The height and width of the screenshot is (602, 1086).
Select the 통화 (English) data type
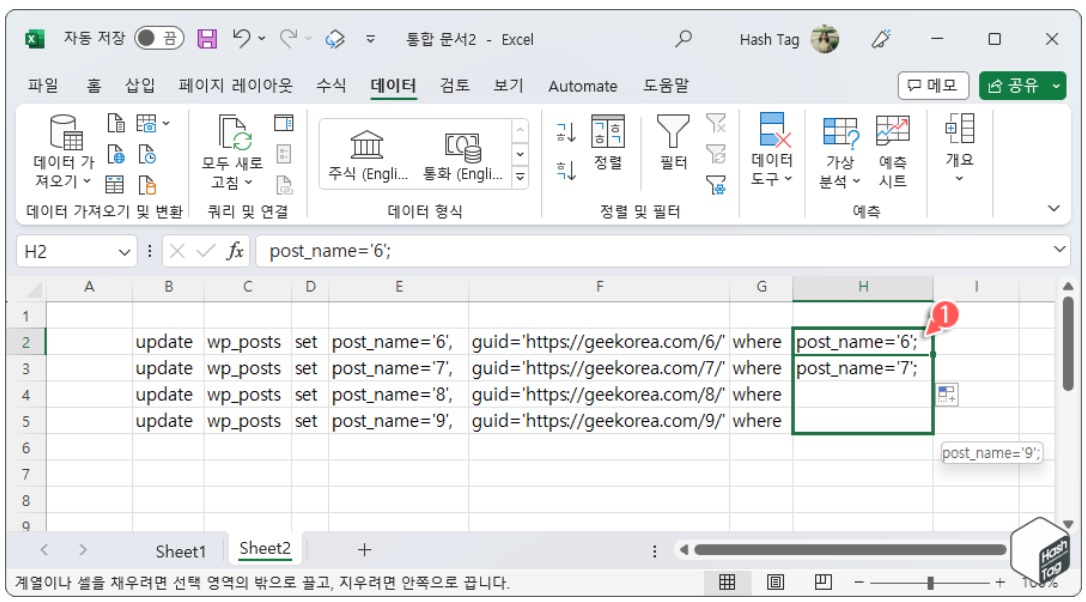click(x=463, y=155)
